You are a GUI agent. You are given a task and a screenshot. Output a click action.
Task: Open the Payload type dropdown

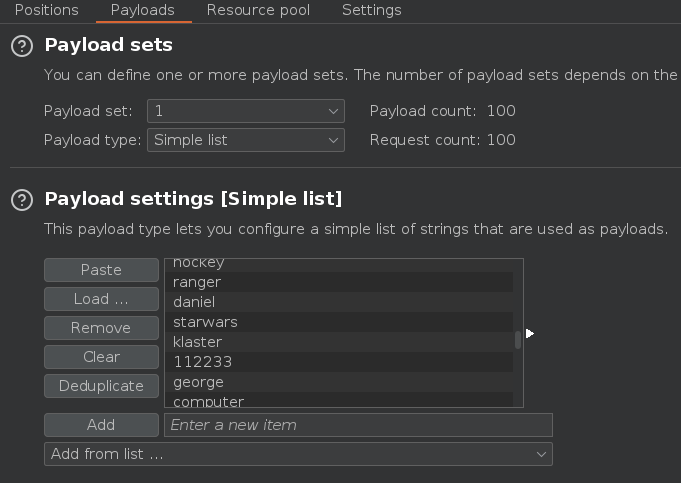tap(245, 140)
